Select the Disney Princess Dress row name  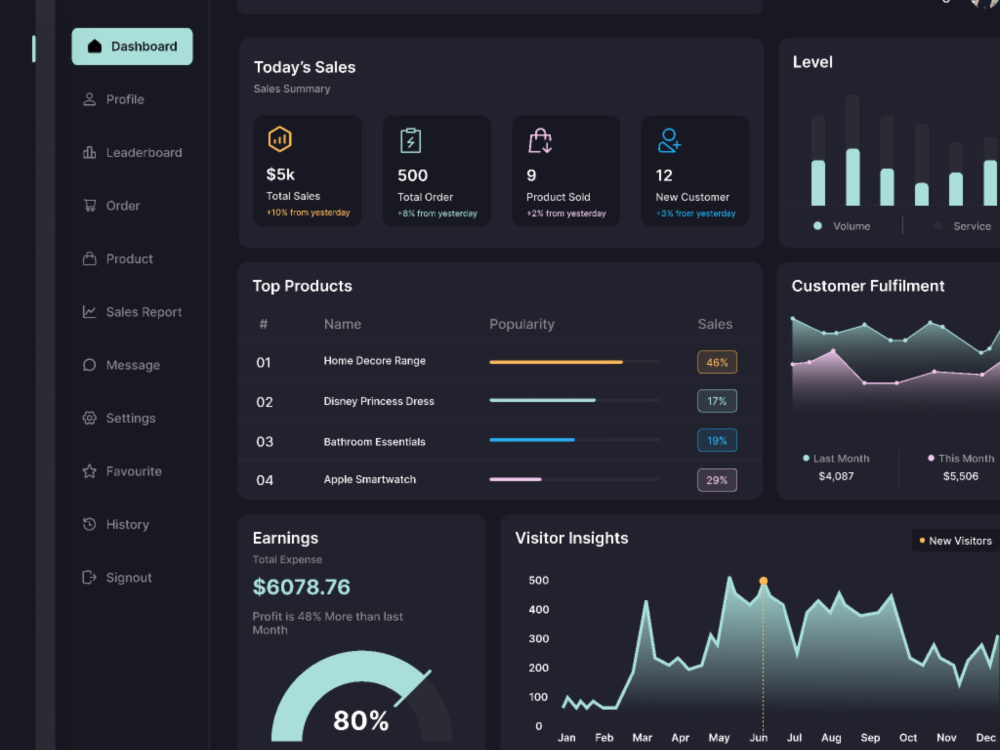pyautogui.click(x=379, y=401)
